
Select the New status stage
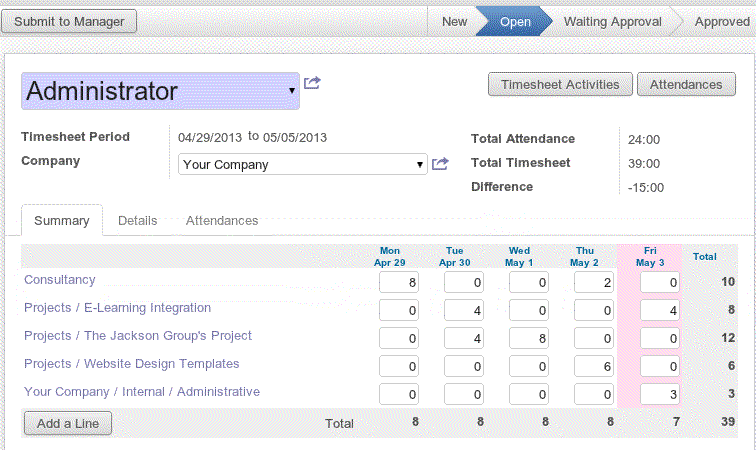[x=454, y=21]
